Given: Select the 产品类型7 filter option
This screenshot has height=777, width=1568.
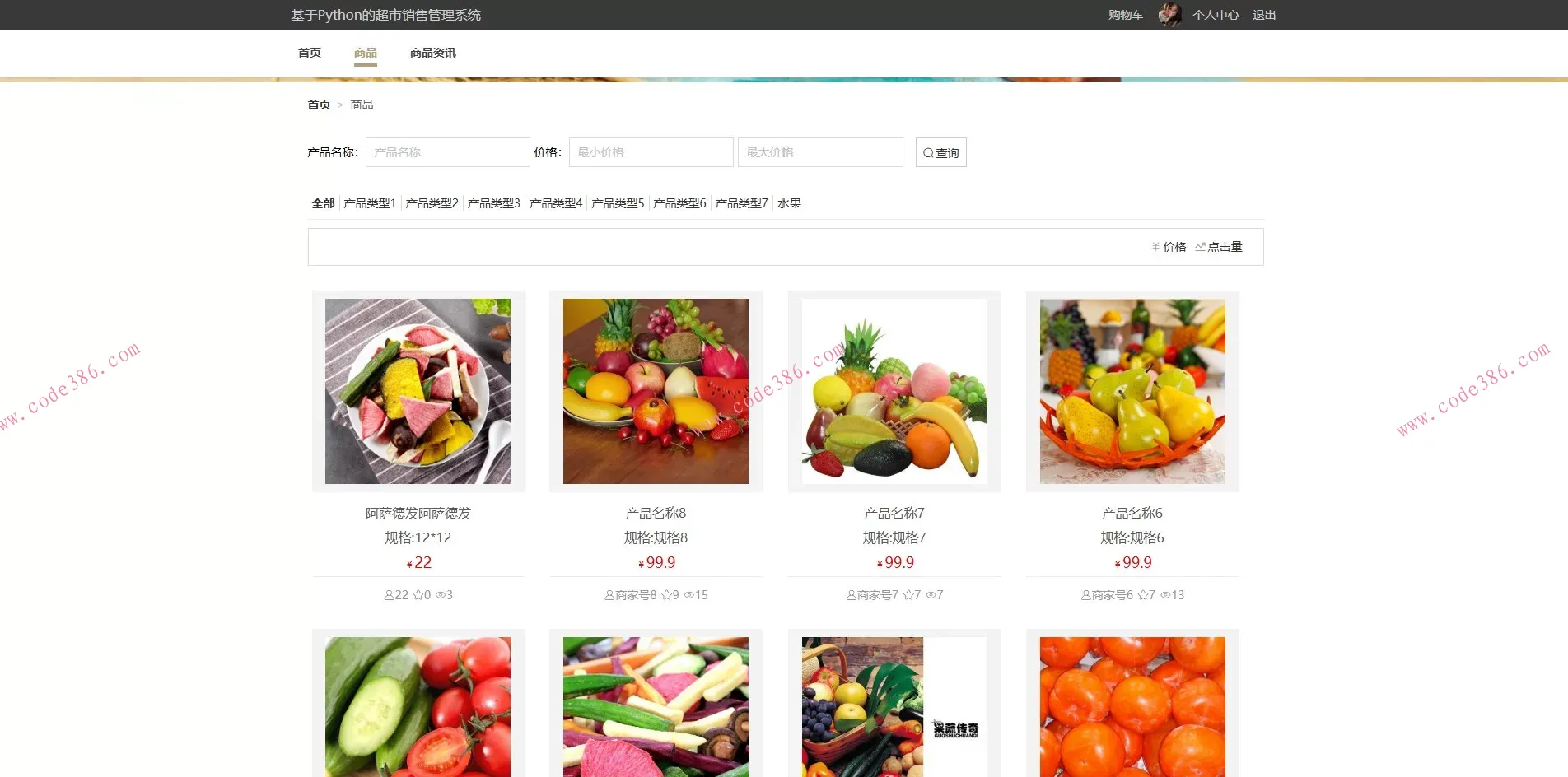Looking at the screenshot, I should (740, 202).
